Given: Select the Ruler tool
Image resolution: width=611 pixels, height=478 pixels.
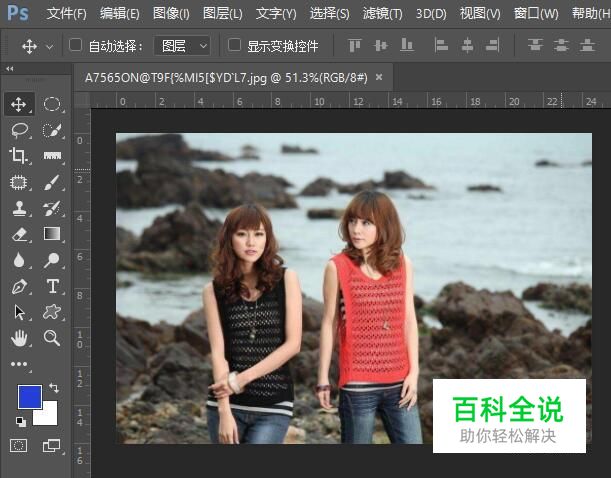Looking at the screenshot, I should [x=52, y=156].
